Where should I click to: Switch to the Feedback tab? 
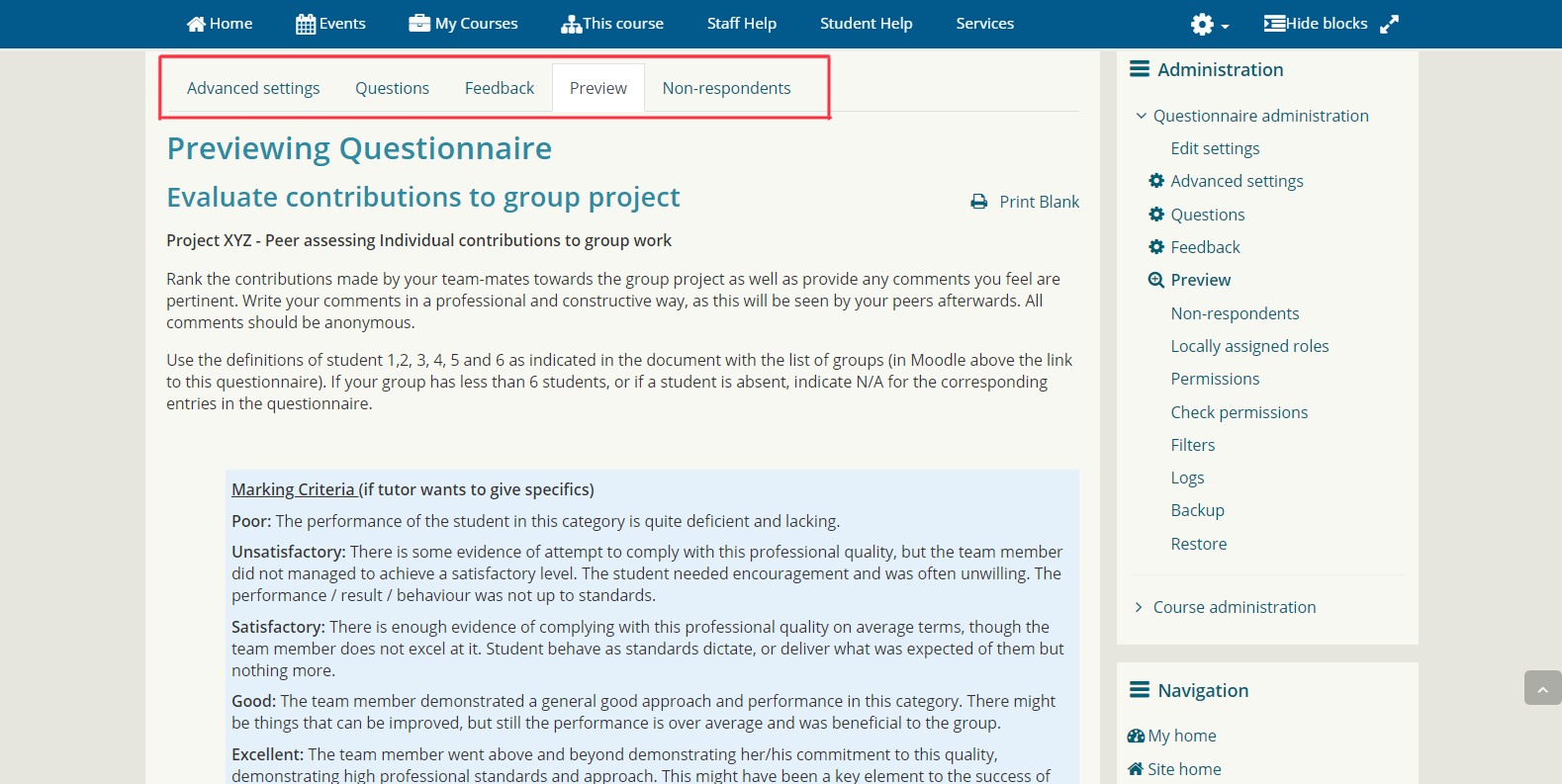point(500,88)
